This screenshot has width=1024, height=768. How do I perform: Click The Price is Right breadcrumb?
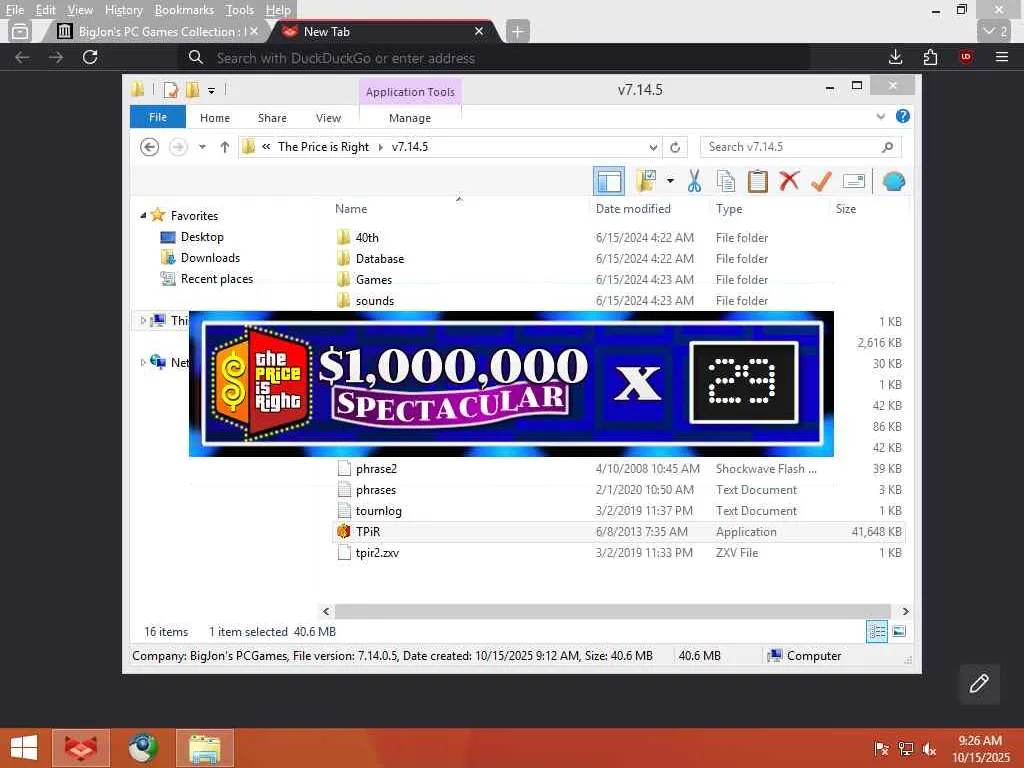coord(323,147)
